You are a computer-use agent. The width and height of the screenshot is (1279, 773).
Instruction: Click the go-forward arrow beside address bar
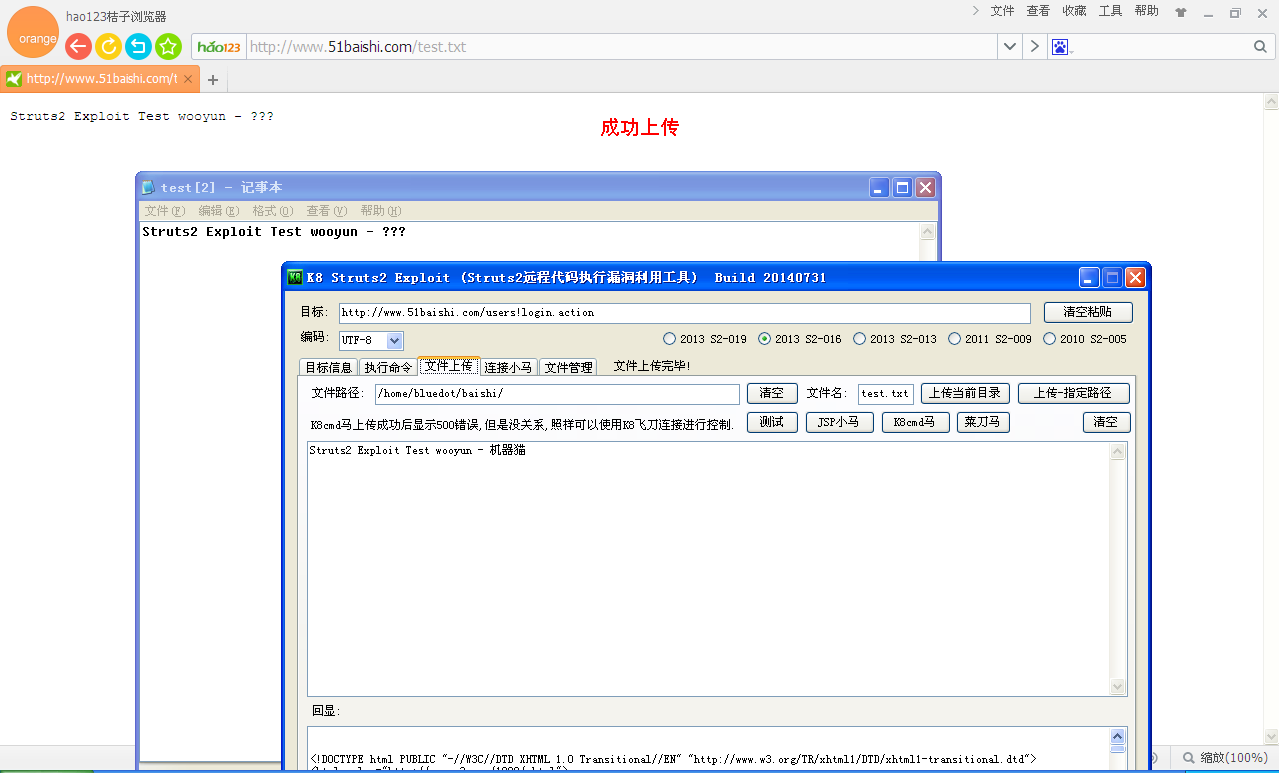point(1035,47)
